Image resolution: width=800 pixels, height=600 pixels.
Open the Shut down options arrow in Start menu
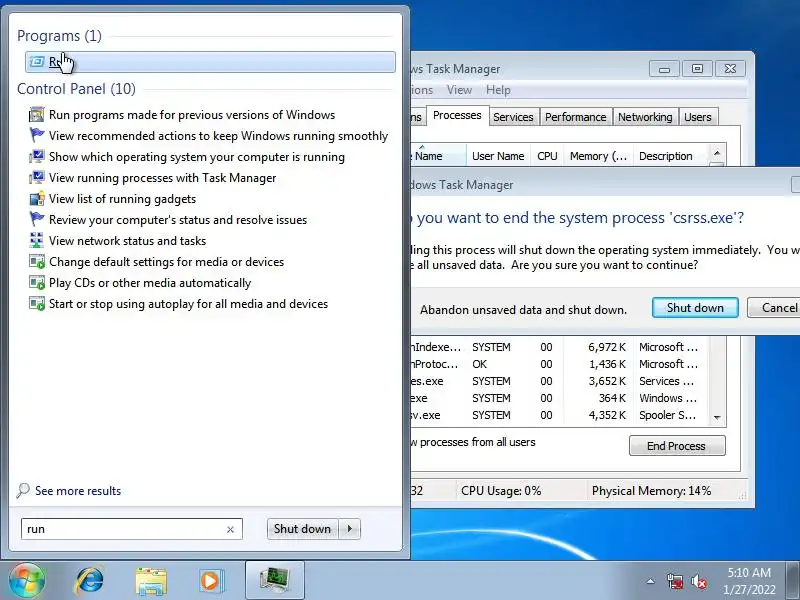[x=350, y=529]
